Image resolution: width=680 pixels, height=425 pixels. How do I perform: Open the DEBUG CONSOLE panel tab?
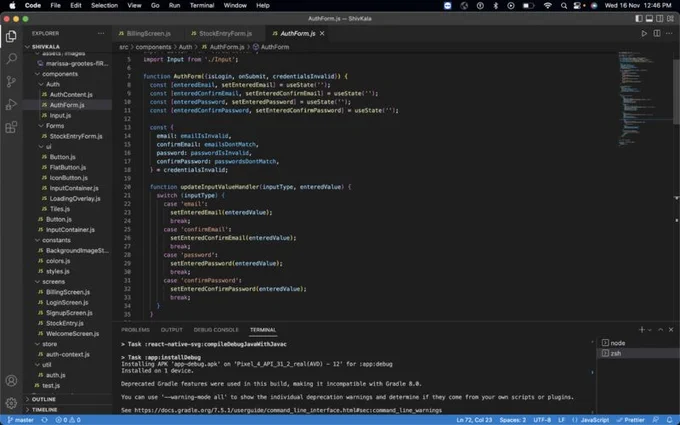216,330
